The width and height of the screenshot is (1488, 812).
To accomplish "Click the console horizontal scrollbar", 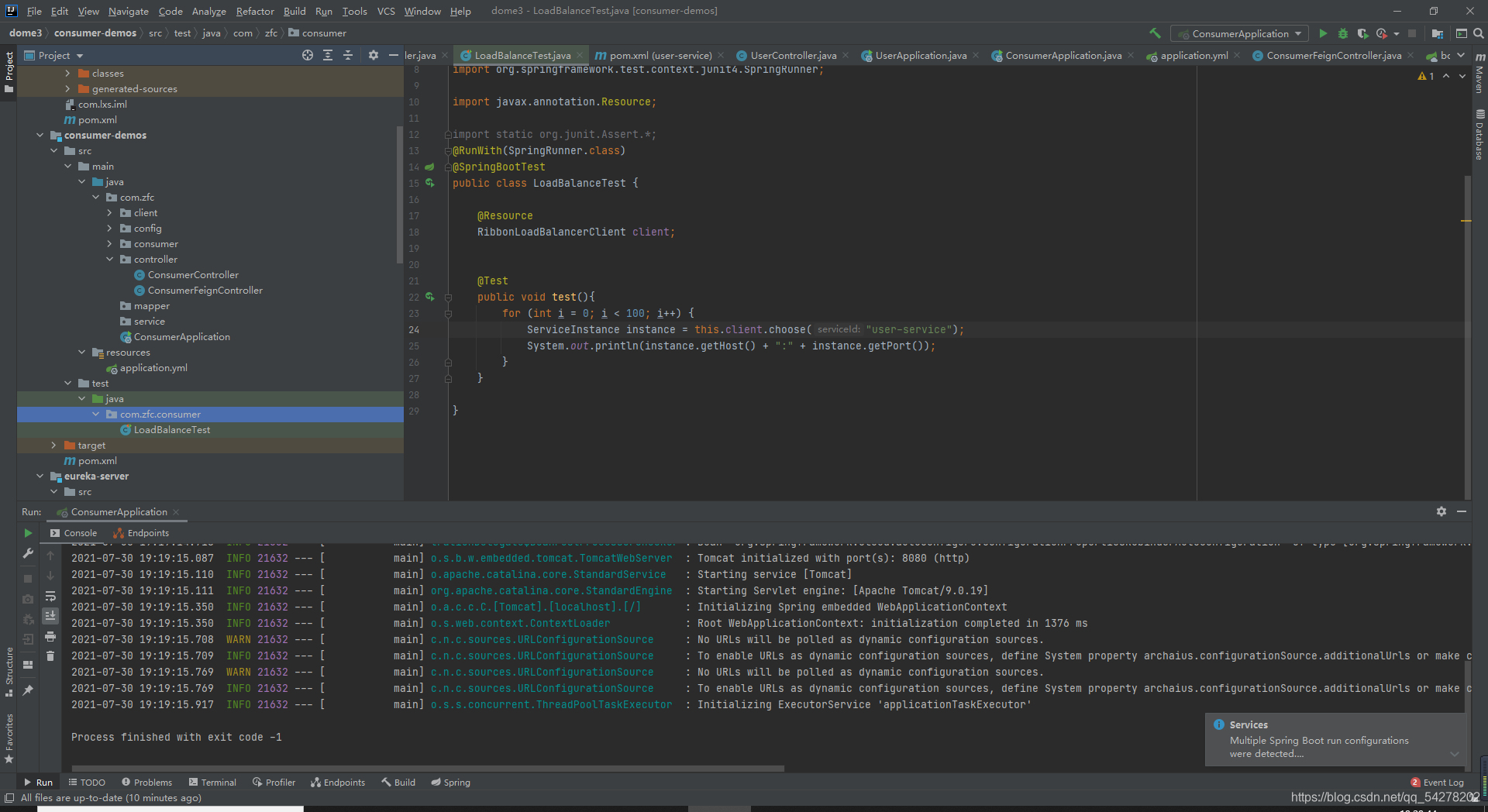I will [x=428, y=769].
